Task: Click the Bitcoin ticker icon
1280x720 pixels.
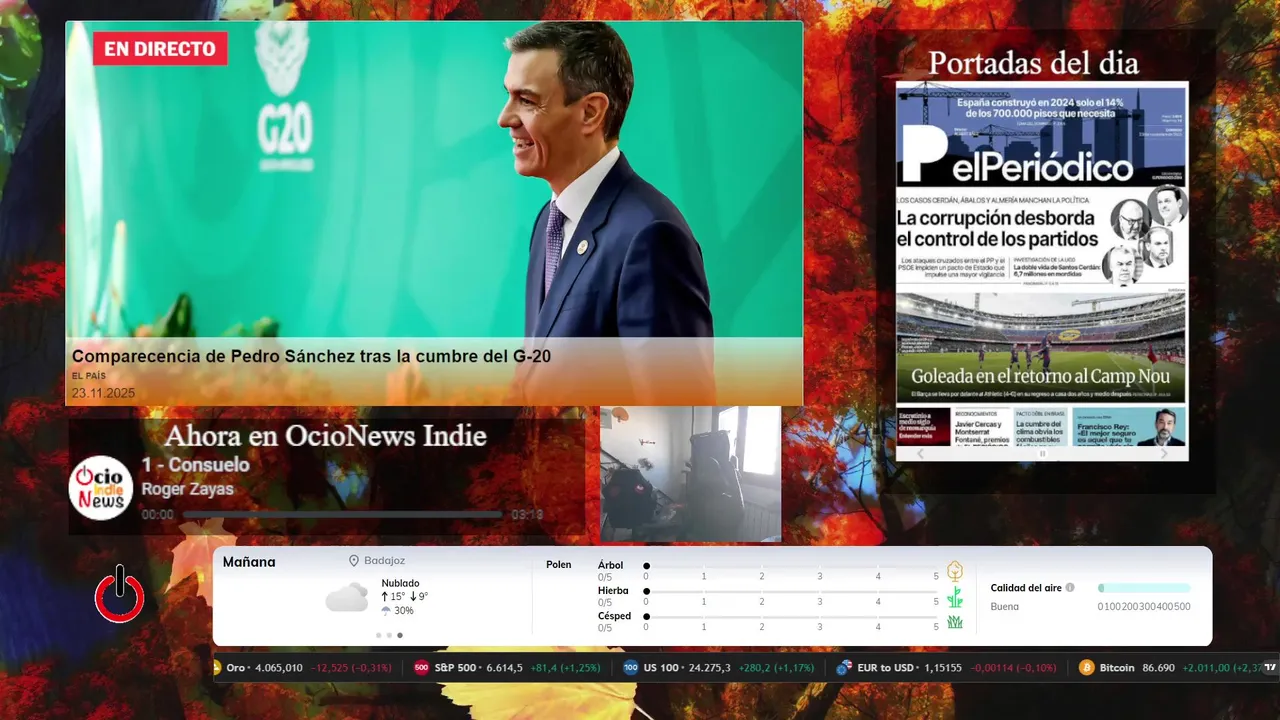Action: [x=1087, y=668]
